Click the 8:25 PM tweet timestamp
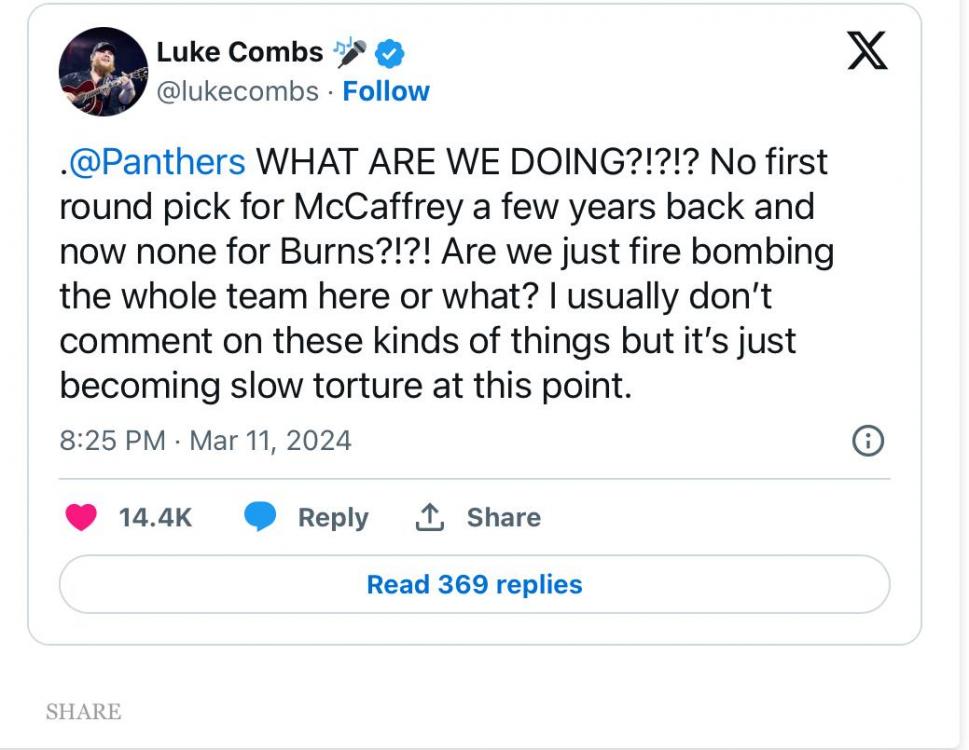 pos(112,441)
